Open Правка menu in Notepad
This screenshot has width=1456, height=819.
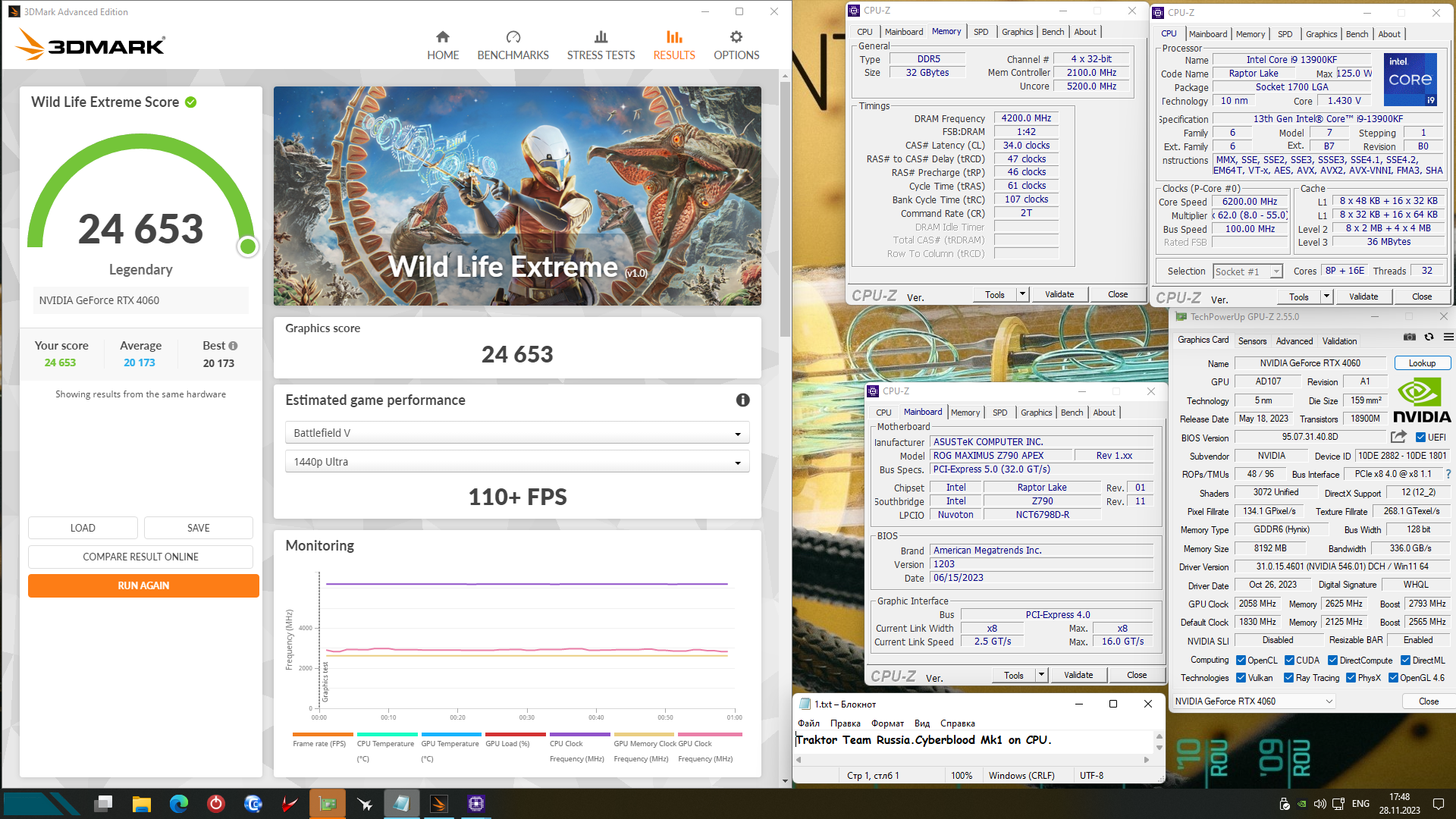pos(845,723)
